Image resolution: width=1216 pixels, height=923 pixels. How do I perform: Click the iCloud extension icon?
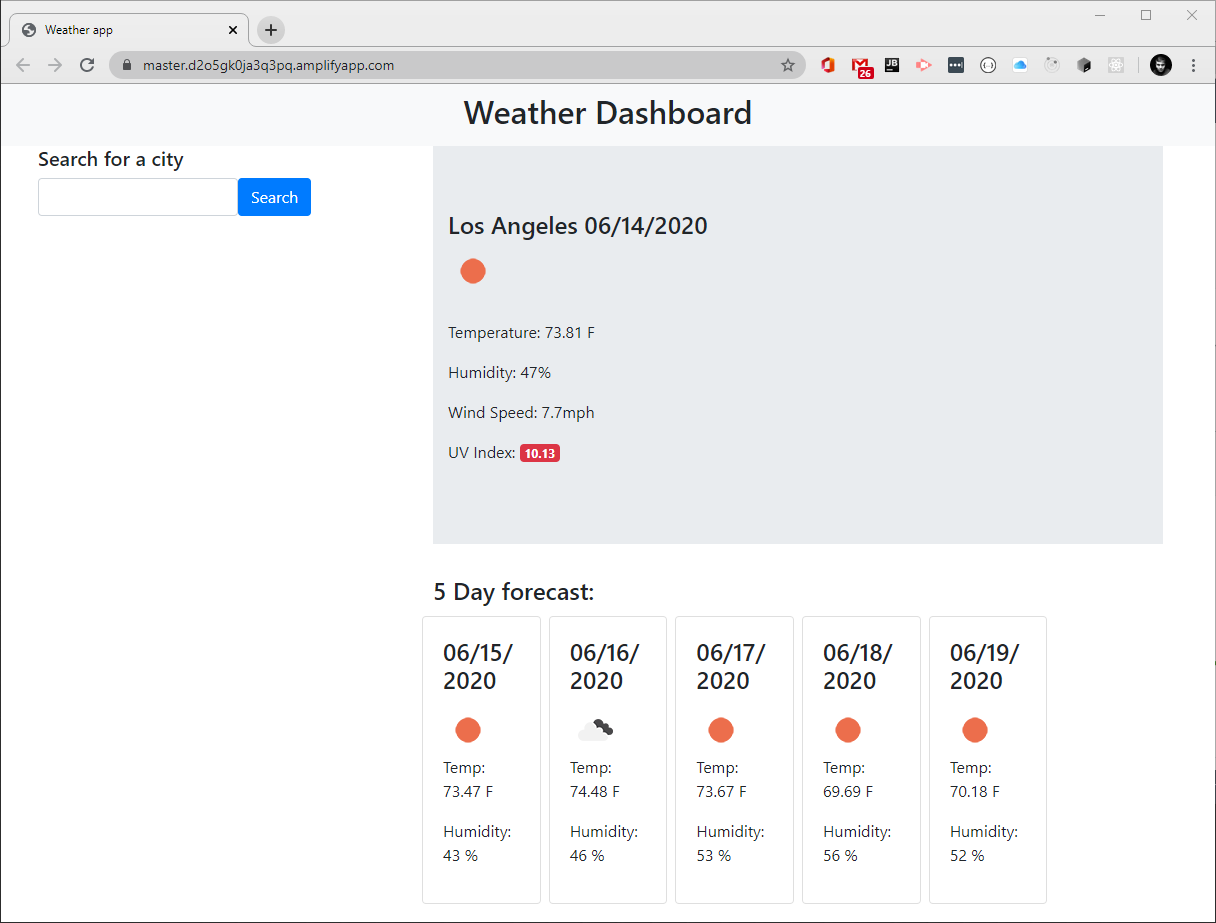click(1020, 64)
